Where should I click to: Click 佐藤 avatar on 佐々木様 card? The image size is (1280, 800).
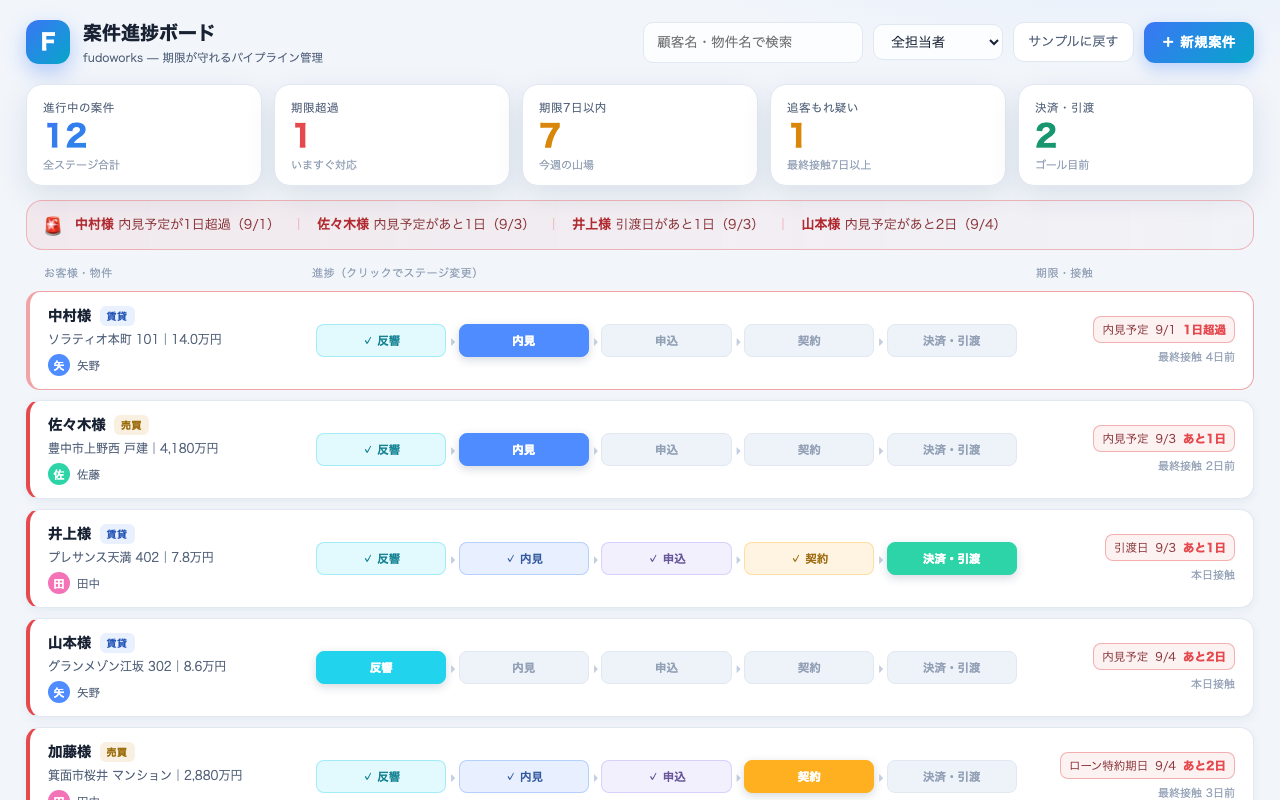point(59,474)
